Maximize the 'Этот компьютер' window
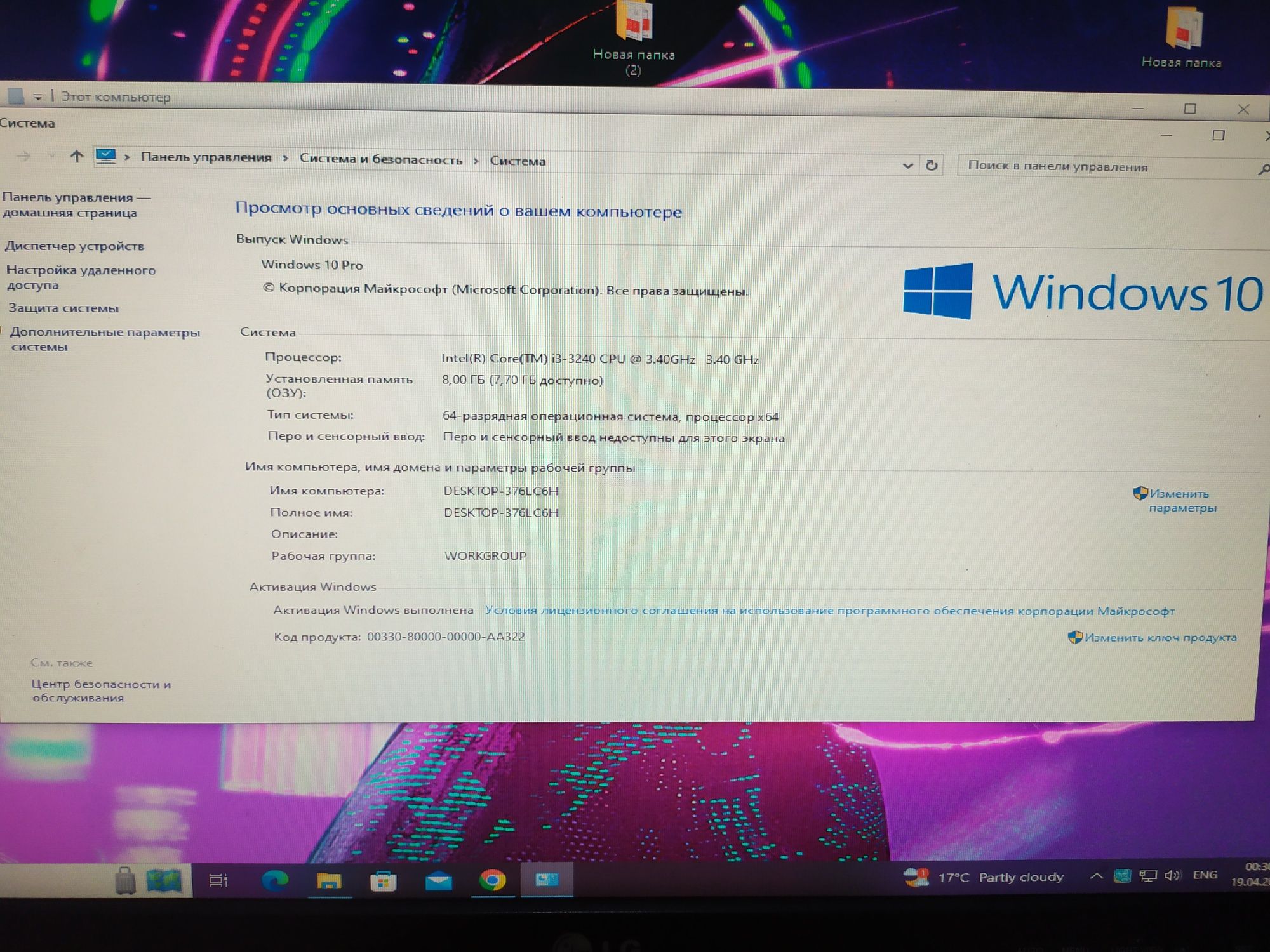Screen dimensions: 1270x952 1190,109
